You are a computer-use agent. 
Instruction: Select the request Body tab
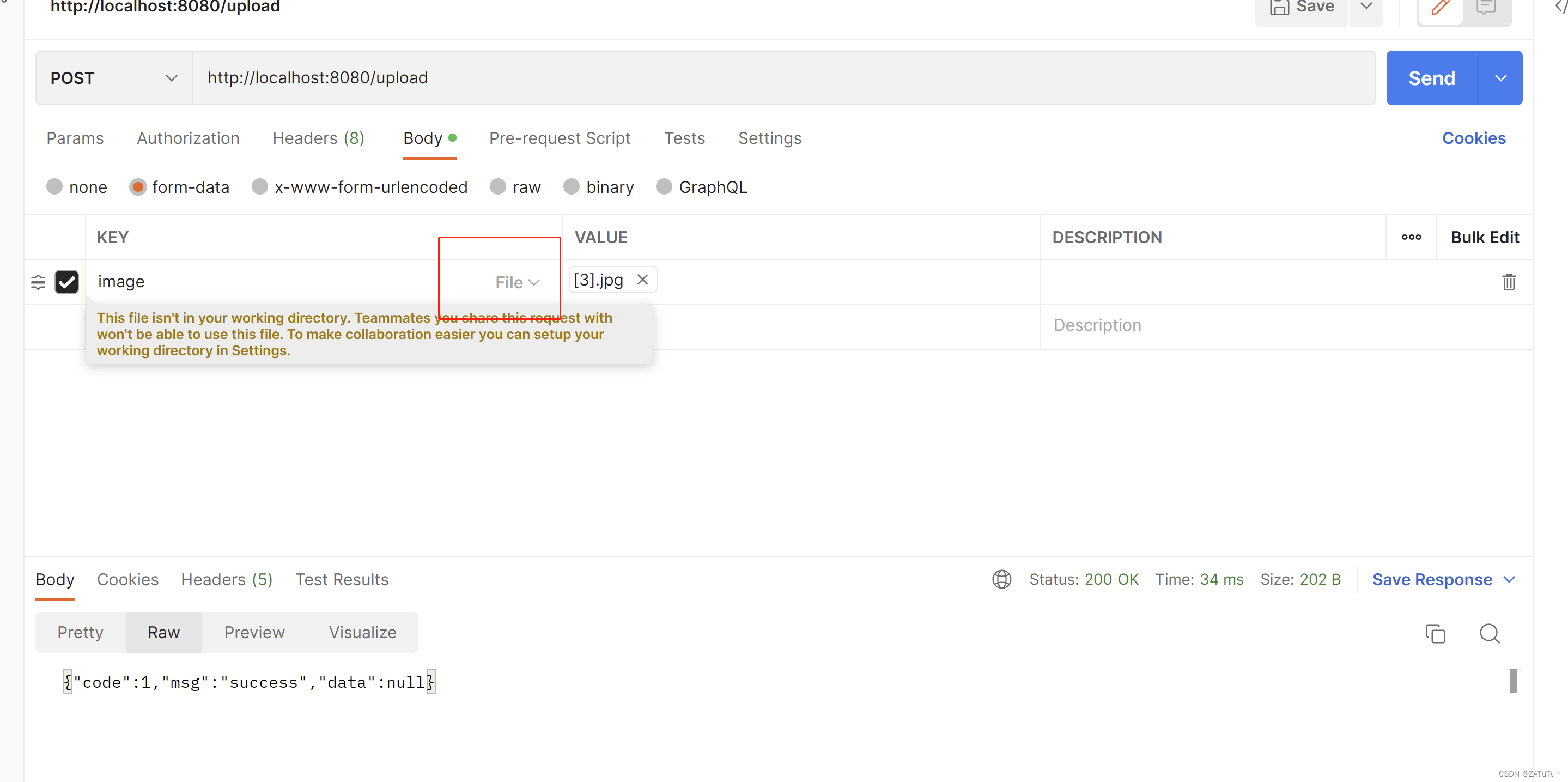429,138
